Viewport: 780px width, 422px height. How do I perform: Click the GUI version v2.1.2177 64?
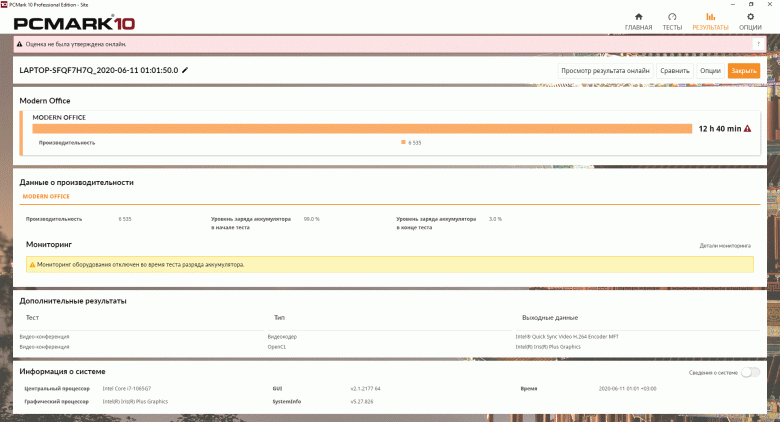tap(365, 389)
